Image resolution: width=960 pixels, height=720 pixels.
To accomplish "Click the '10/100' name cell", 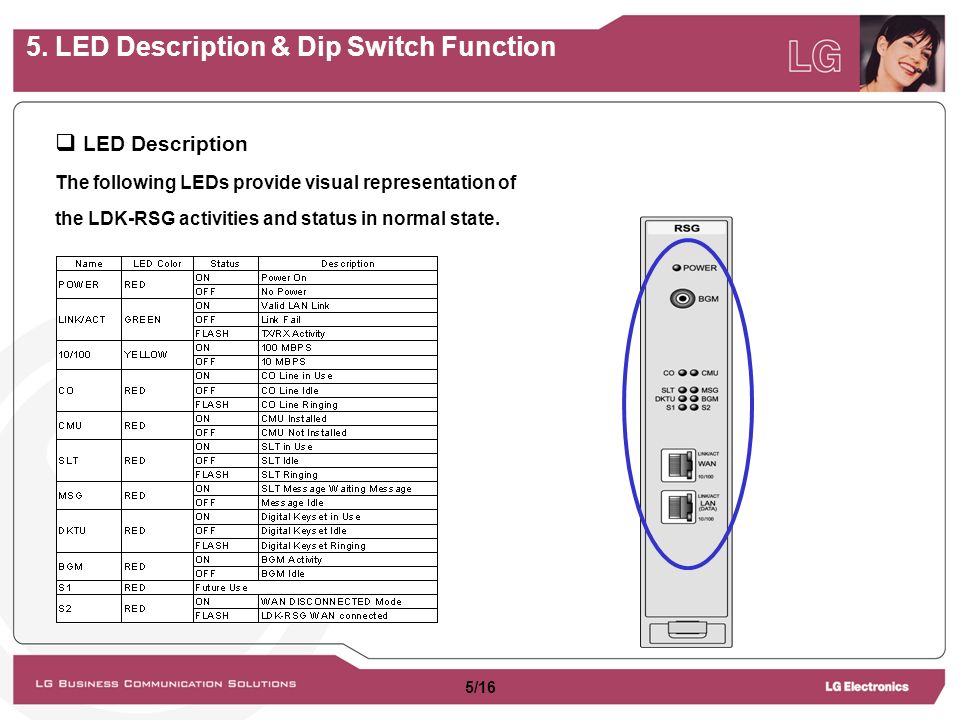I will point(89,354).
